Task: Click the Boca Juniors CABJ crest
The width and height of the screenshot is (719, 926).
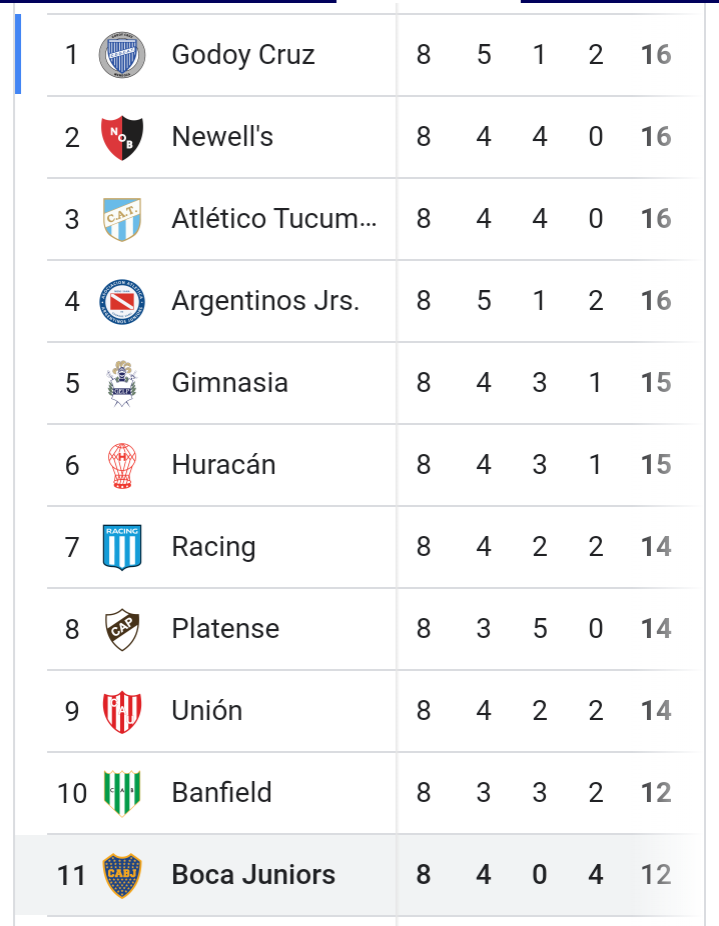Action: (x=122, y=875)
